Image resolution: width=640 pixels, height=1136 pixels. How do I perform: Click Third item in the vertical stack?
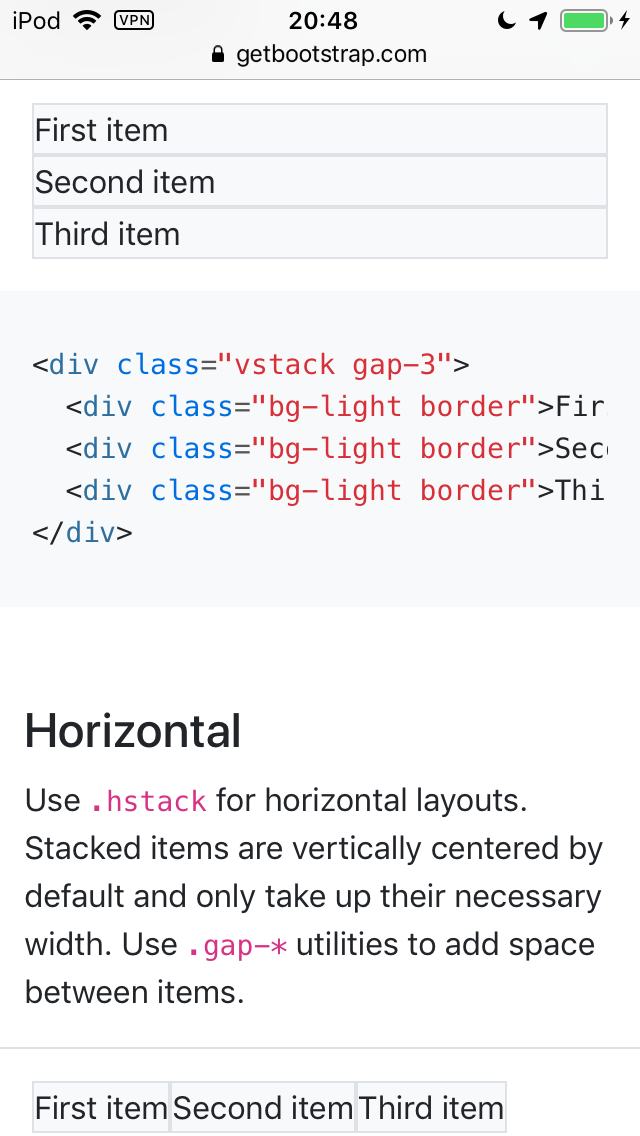[x=320, y=233]
